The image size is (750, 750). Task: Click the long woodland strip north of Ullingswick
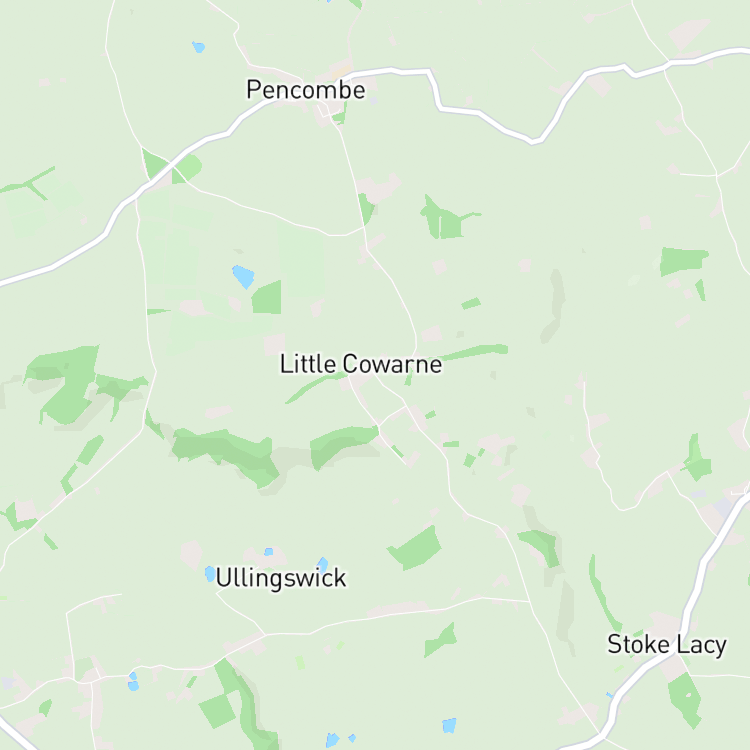click(225, 454)
